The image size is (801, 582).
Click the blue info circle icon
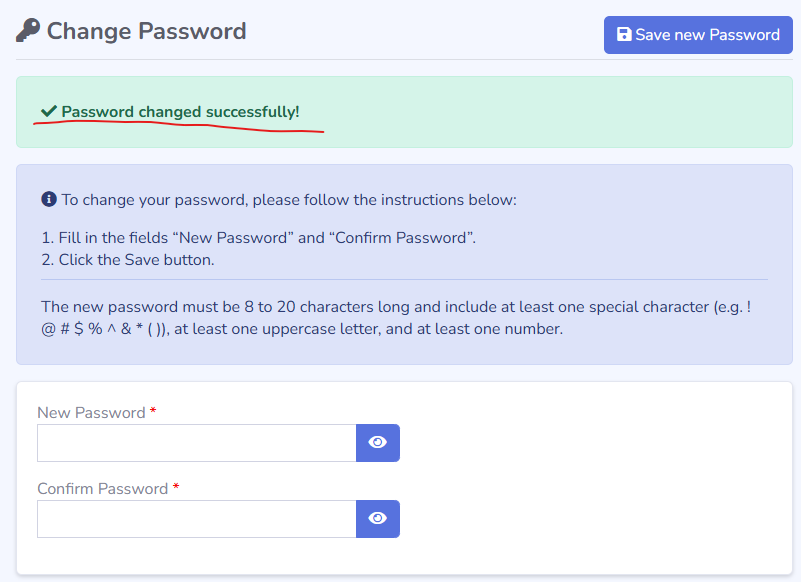pyautogui.click(x=48, y=199)
